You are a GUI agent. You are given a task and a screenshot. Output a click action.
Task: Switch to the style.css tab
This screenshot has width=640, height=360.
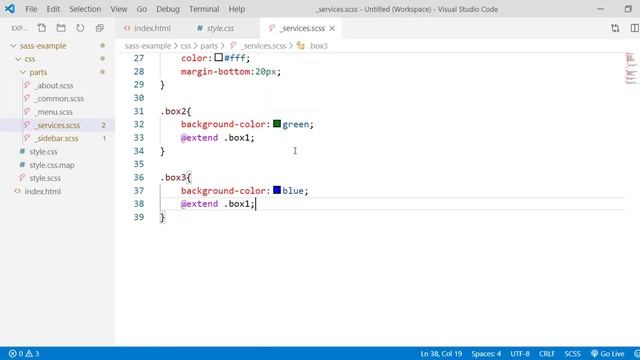pos(216,28)
